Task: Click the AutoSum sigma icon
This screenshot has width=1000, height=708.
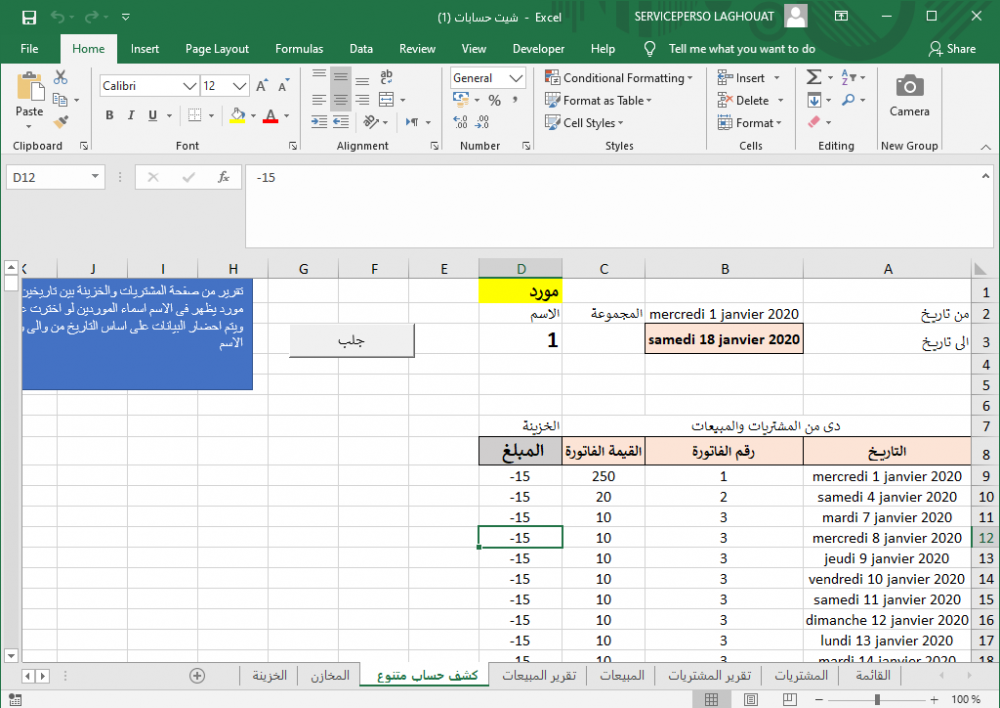Action: click(814, 77)
